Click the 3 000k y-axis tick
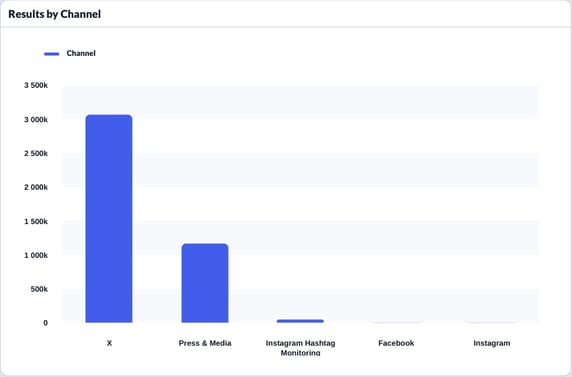The width and height of the screenshot is (572, 377). click(x=36, y=120)
